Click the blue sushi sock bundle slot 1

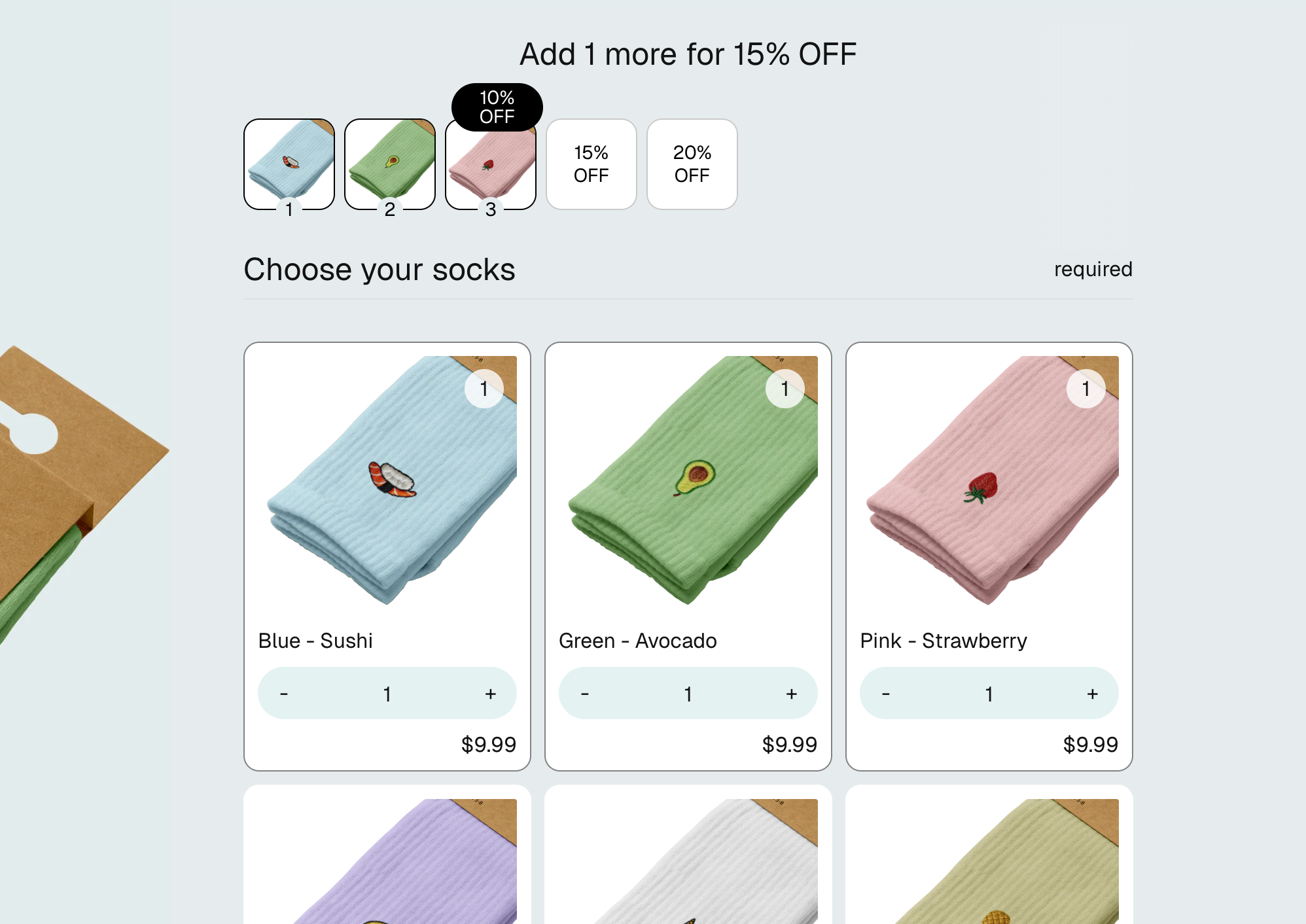click(289, 164)
